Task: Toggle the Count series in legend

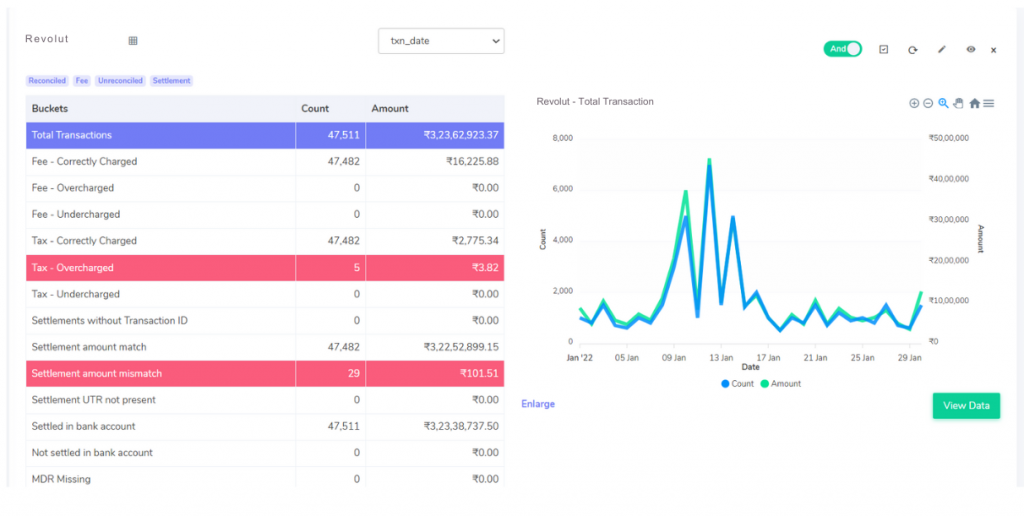Action: (737, 384)
